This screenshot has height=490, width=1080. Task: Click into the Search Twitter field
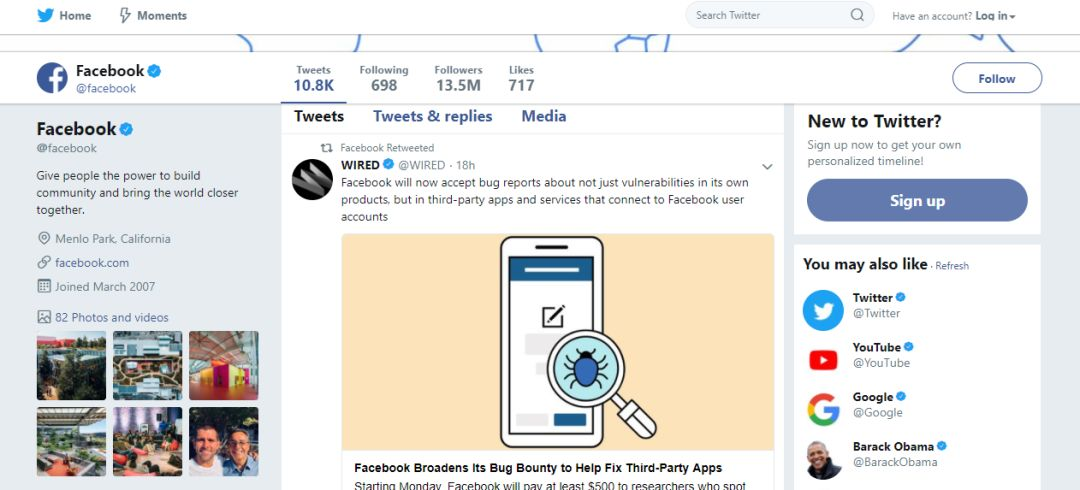coord(770,15)
